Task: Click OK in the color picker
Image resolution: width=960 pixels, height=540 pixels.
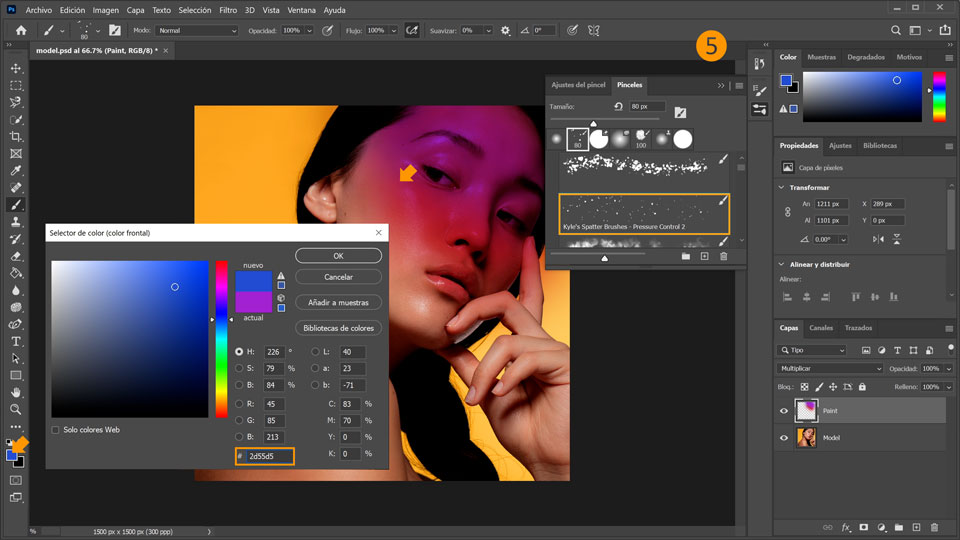Action: (338, 256)
